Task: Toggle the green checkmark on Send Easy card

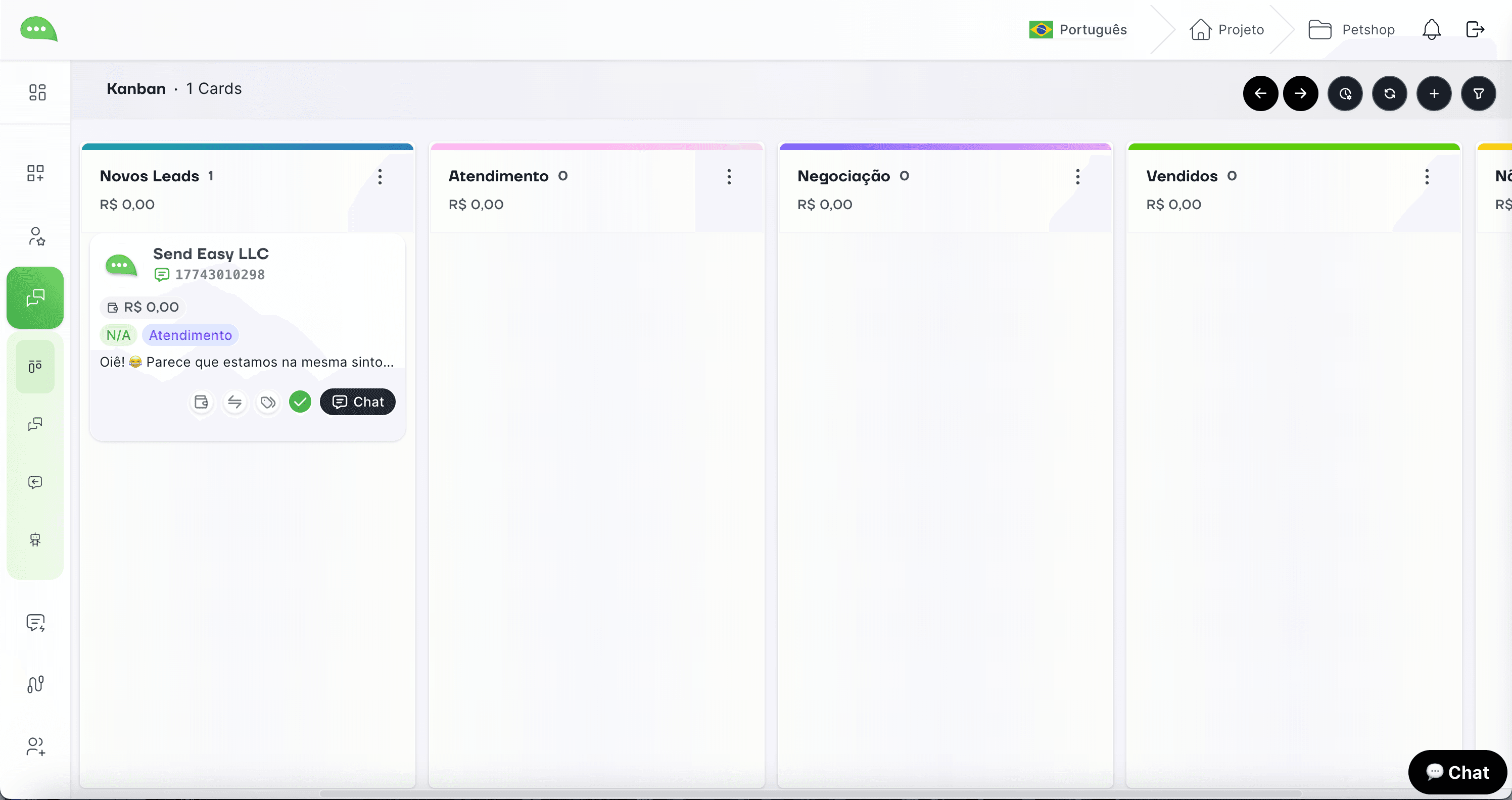Action: [300, 403]
